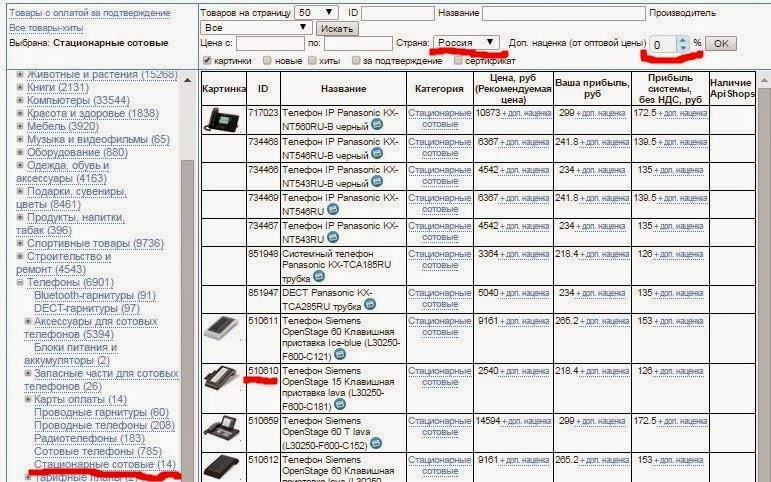Screen dimensions: 771x482
Task: Open thumbnail of Siemens OpenStage 60 Ice-blue
Action: [x=222, y=328]
